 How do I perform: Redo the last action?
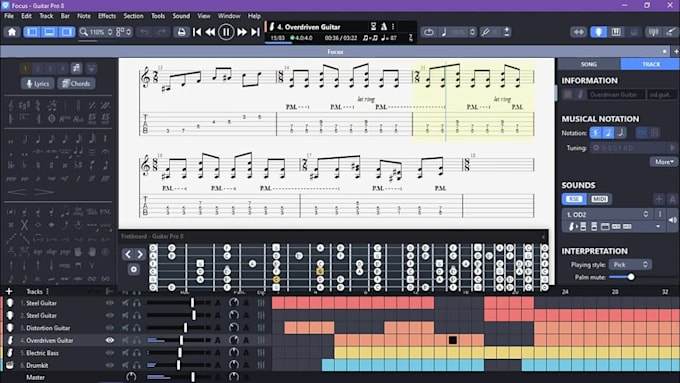point(161,32)
